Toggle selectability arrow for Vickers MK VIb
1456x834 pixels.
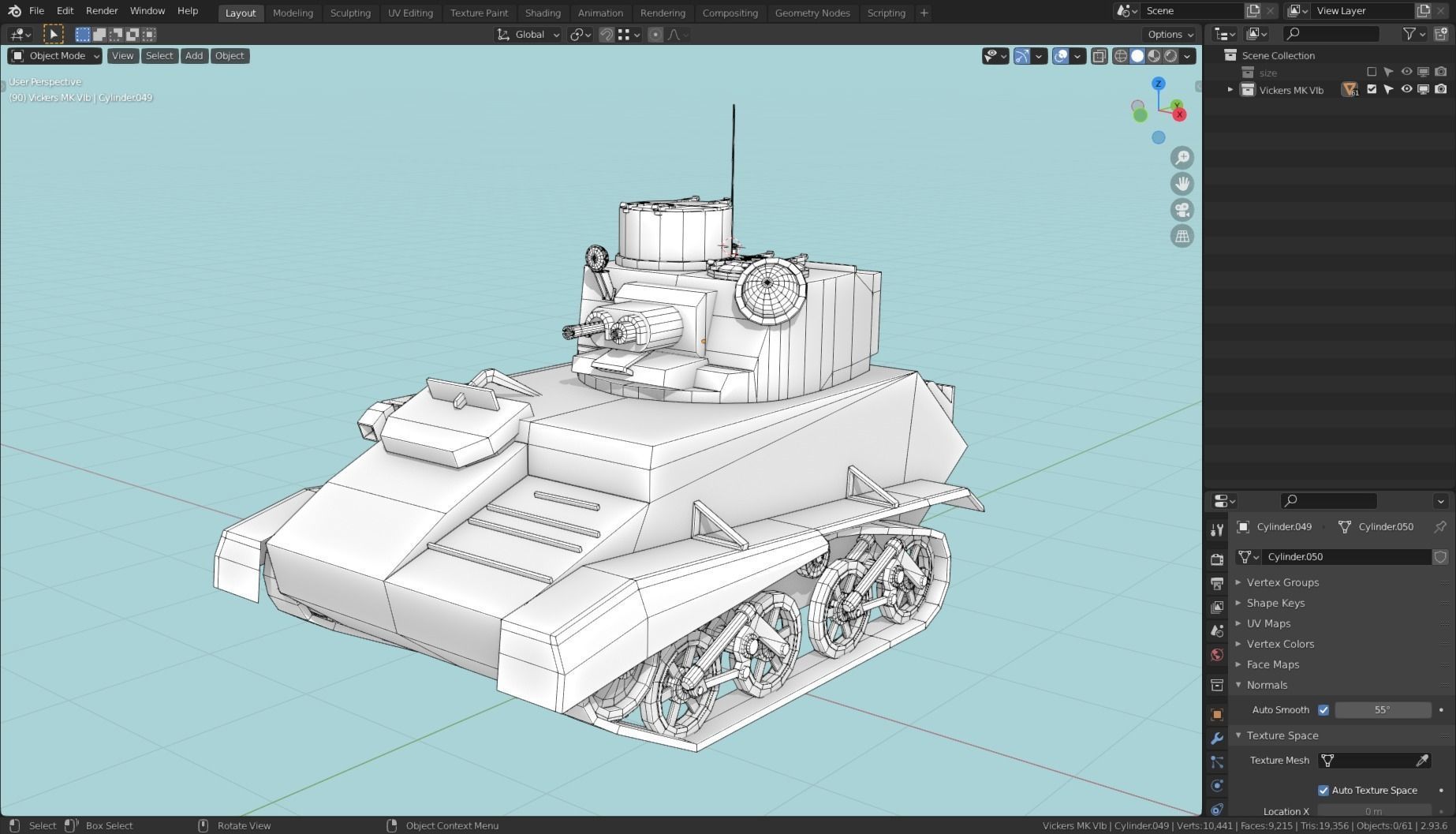[1389, 89]
